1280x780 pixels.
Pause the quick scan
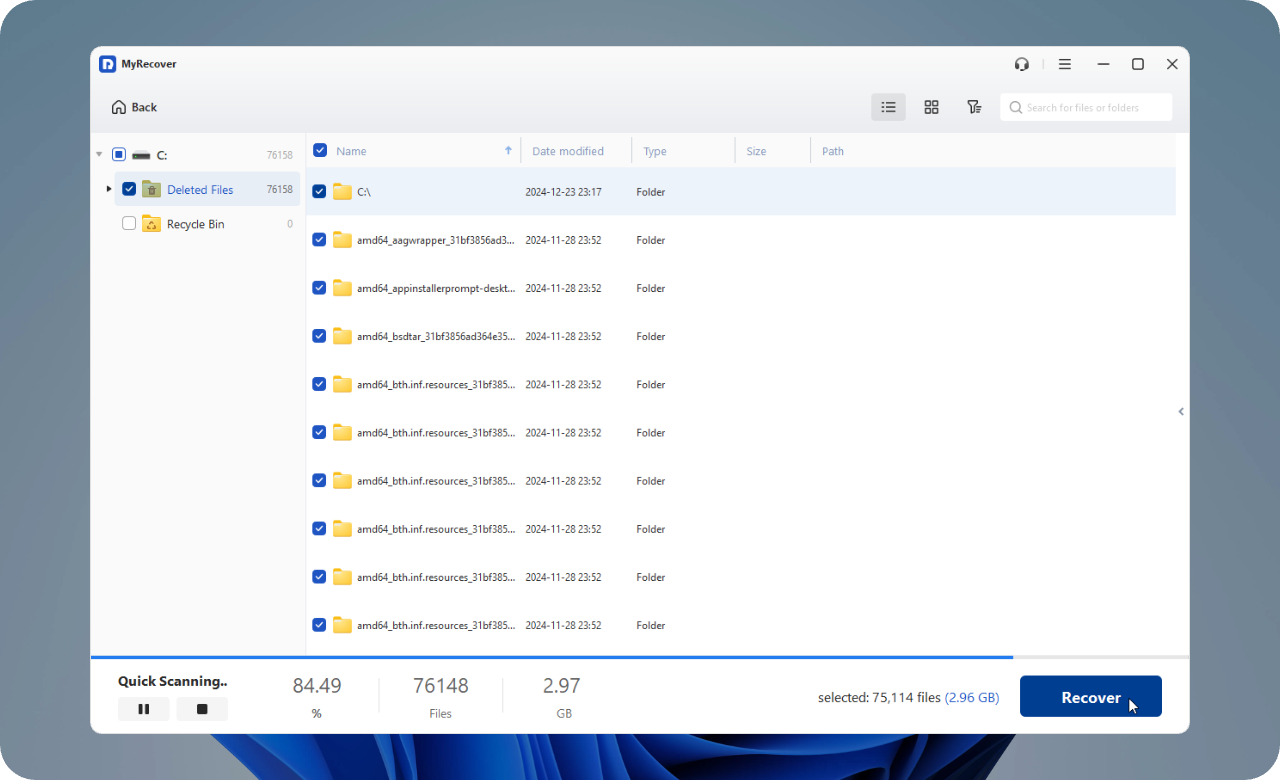point(143,709)
